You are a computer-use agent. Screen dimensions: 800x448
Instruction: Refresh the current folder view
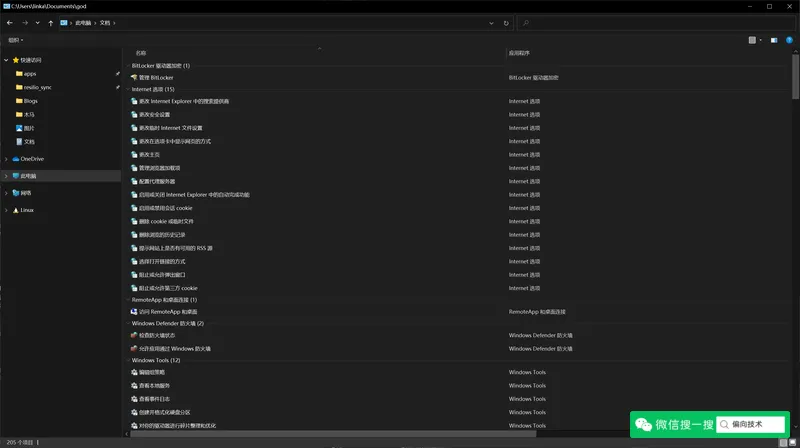click(506, 23)
